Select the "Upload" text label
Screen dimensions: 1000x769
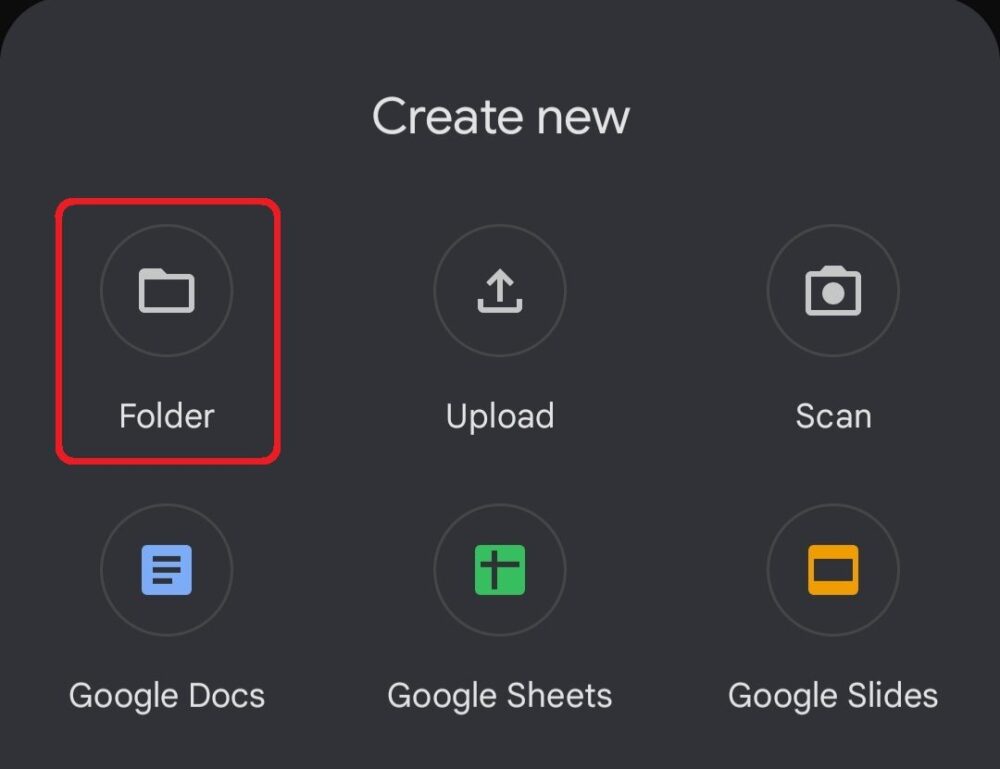point(500,417)
